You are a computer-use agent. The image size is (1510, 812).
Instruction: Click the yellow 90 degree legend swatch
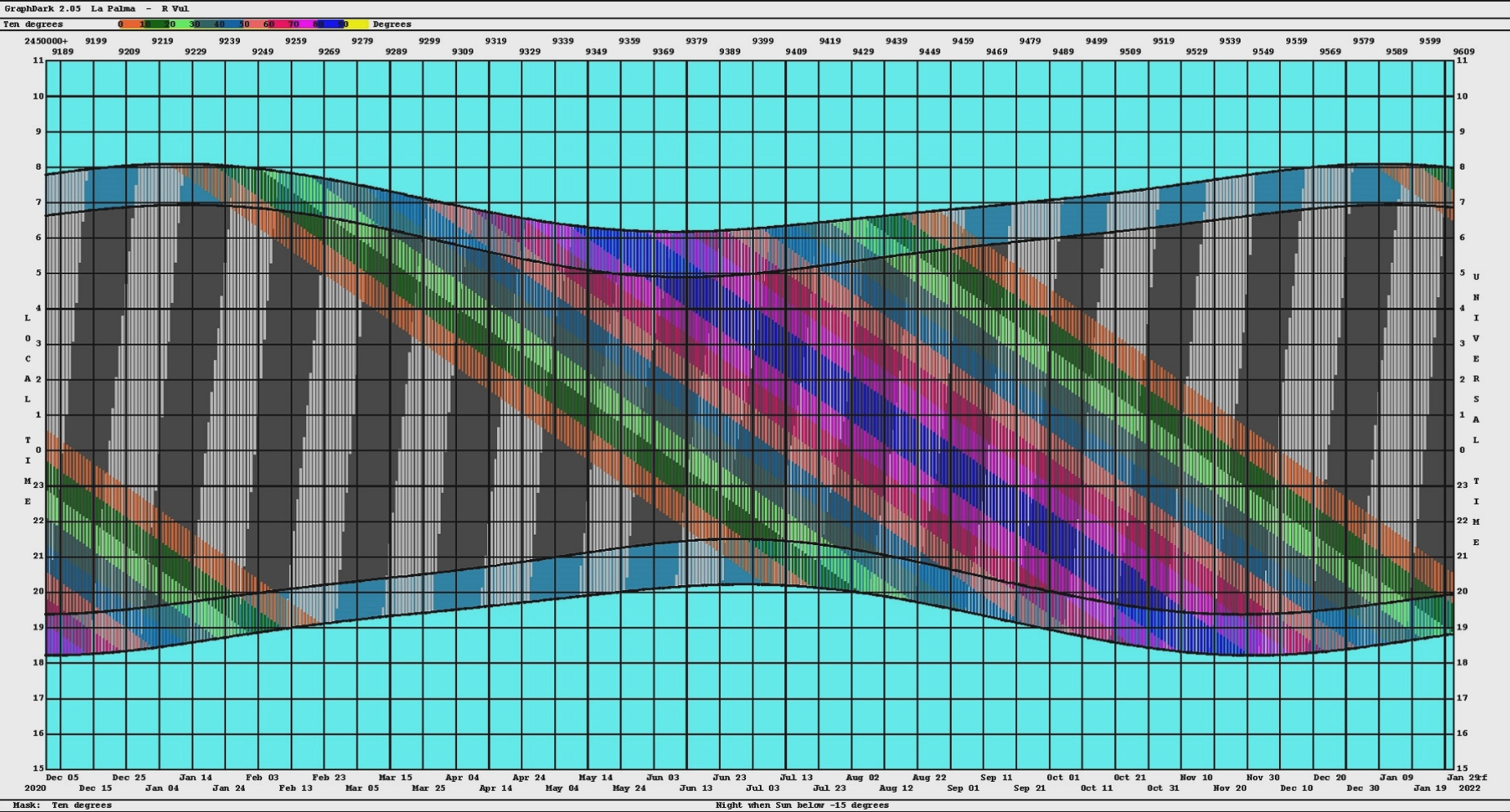coord(359,24)
